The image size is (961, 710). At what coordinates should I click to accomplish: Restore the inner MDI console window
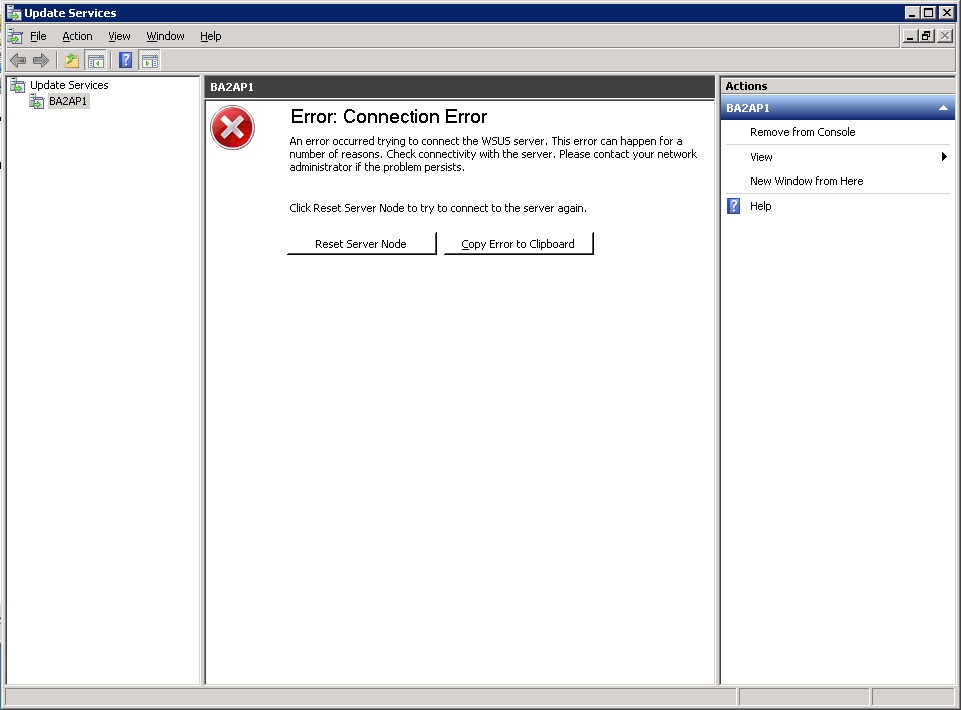(926, 36)
